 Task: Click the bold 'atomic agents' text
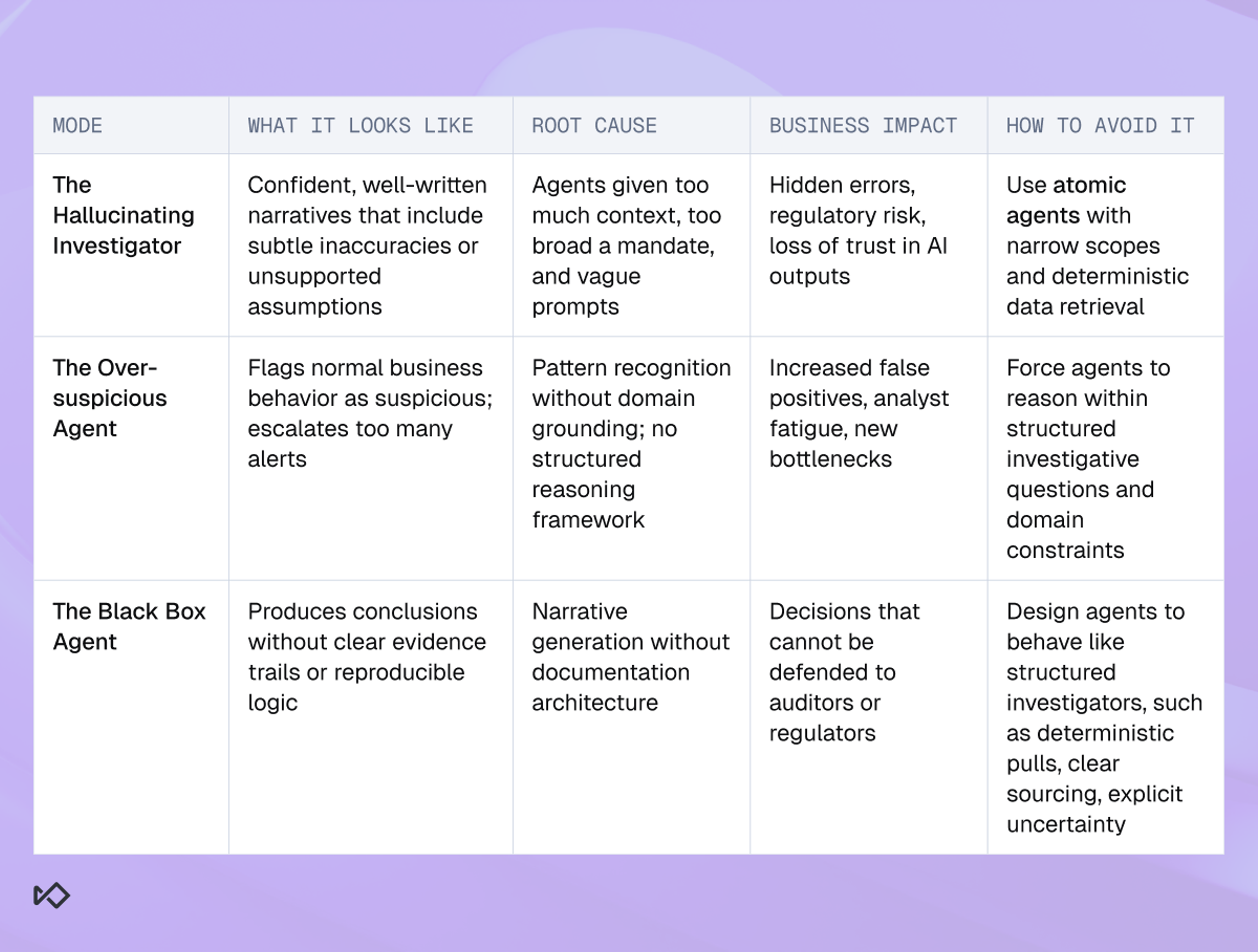coord(1066,200)
